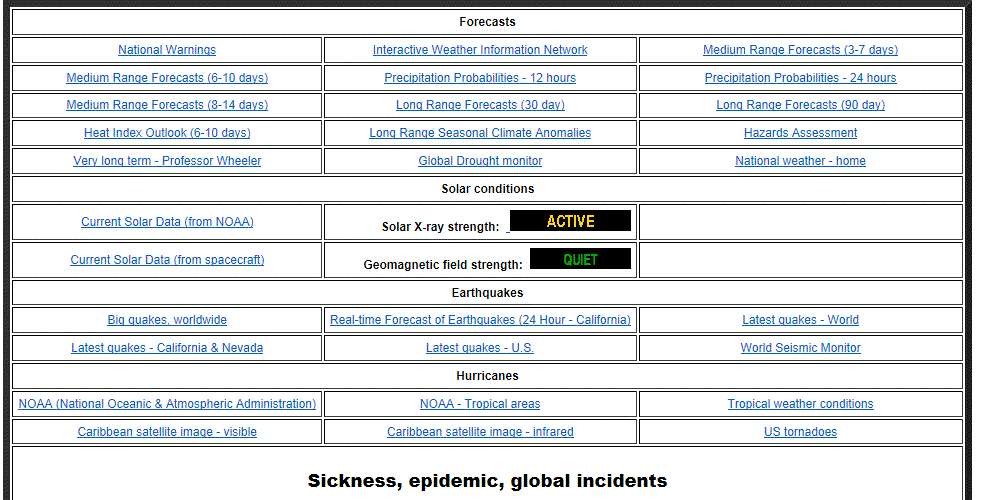Screen dimensions: 995x500
Task: Open Precipitation Probabilities - 12 hours
Action: click(480, 77)
